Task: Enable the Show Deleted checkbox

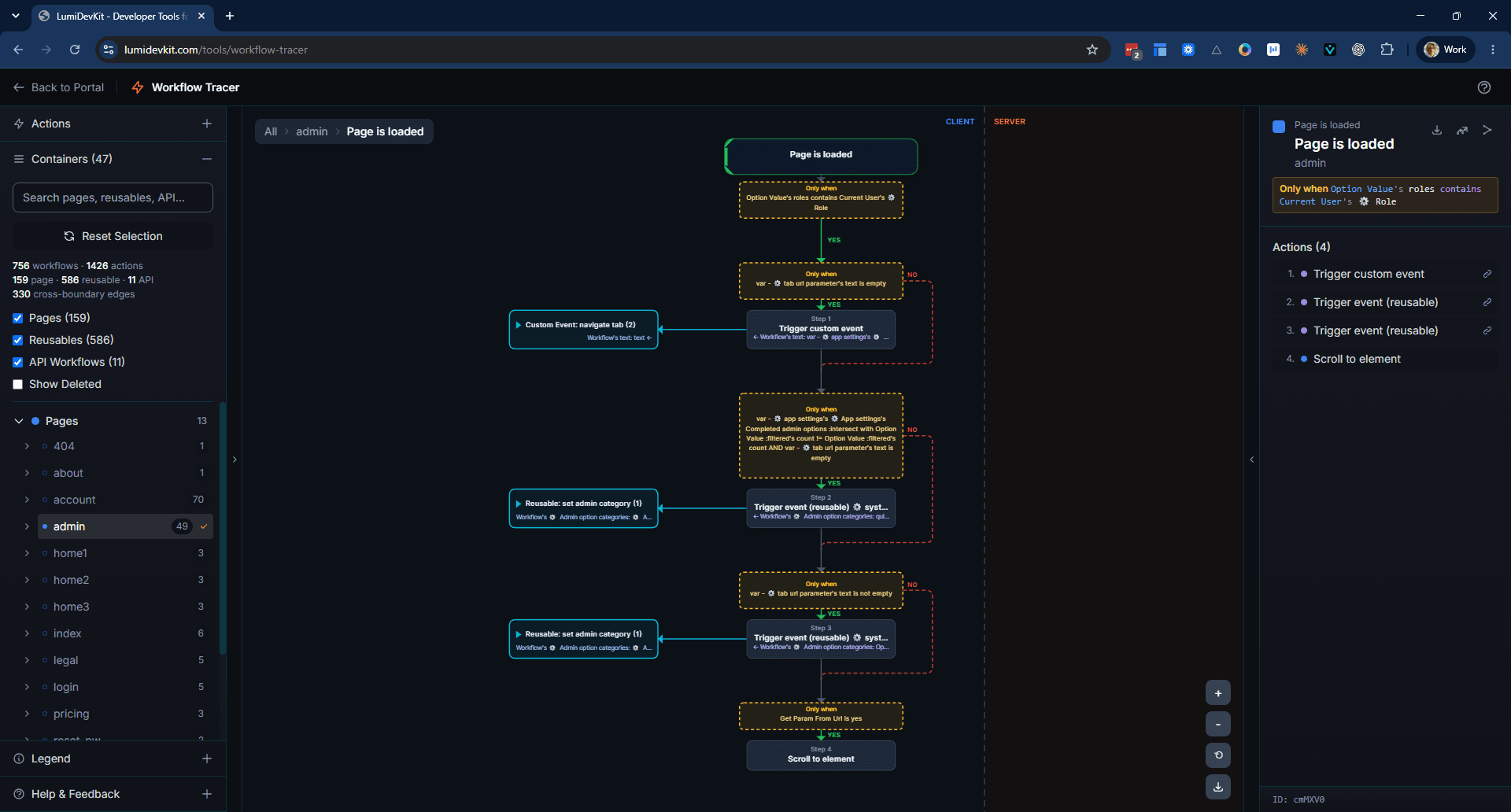Action: click(18, 385)
